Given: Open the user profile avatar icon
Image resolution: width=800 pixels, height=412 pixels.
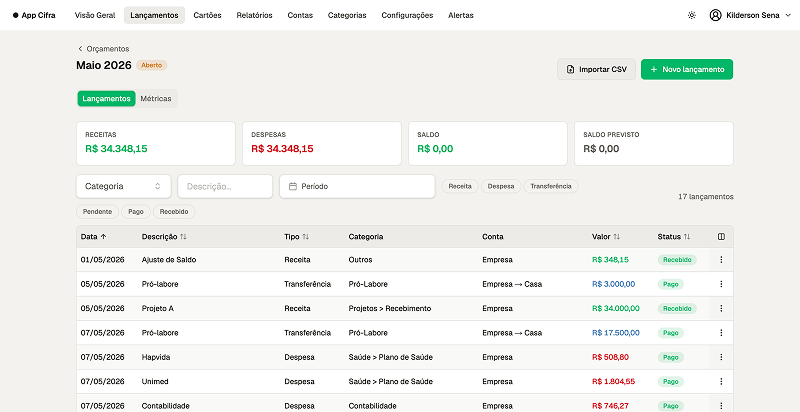Looking at the screenshot, I should [715, 15].
